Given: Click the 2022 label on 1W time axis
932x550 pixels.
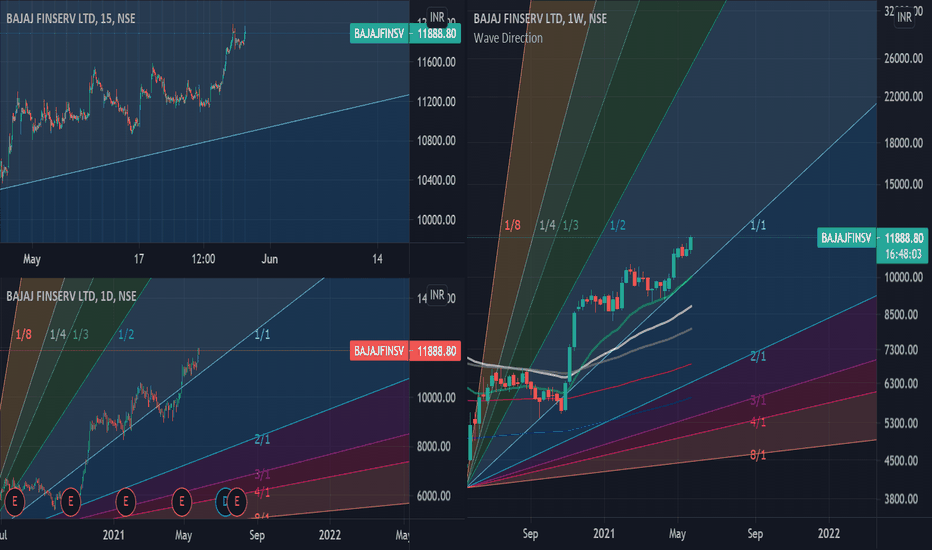Looking at the screenshot, I should pyautogui.click(x=829, y=533).
